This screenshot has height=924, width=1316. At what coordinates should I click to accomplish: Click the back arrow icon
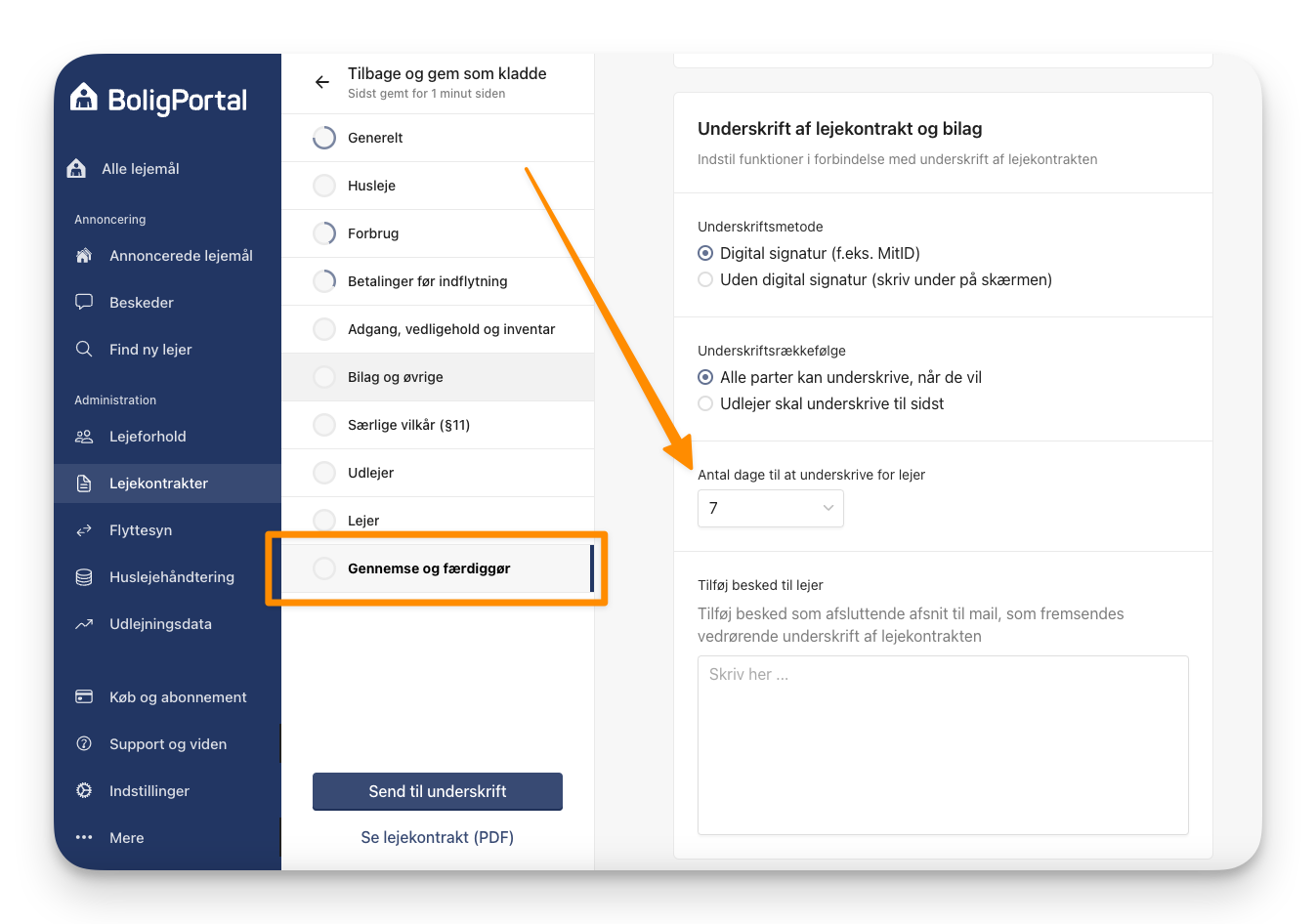(x=322, y=82)
